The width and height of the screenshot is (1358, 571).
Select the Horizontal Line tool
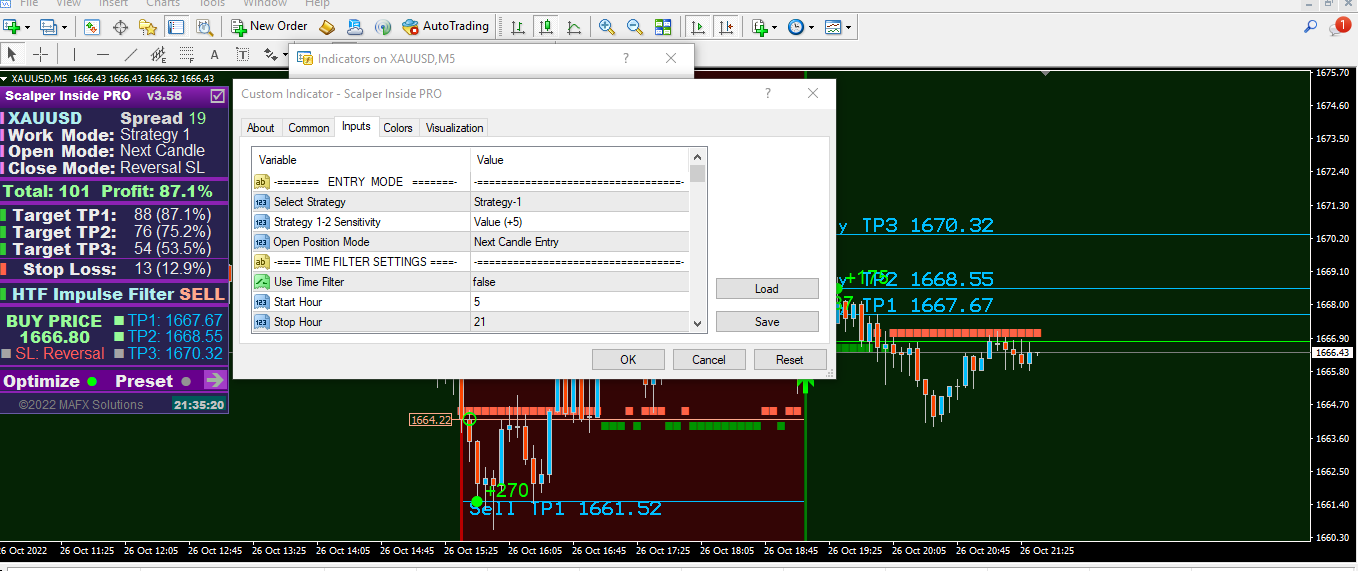(x=103, y=54)
